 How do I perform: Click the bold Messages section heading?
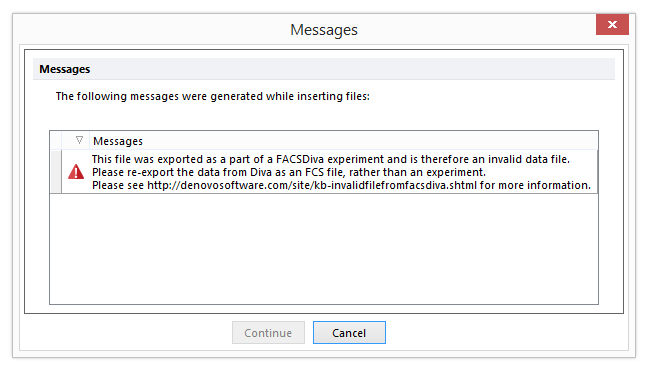65,69
